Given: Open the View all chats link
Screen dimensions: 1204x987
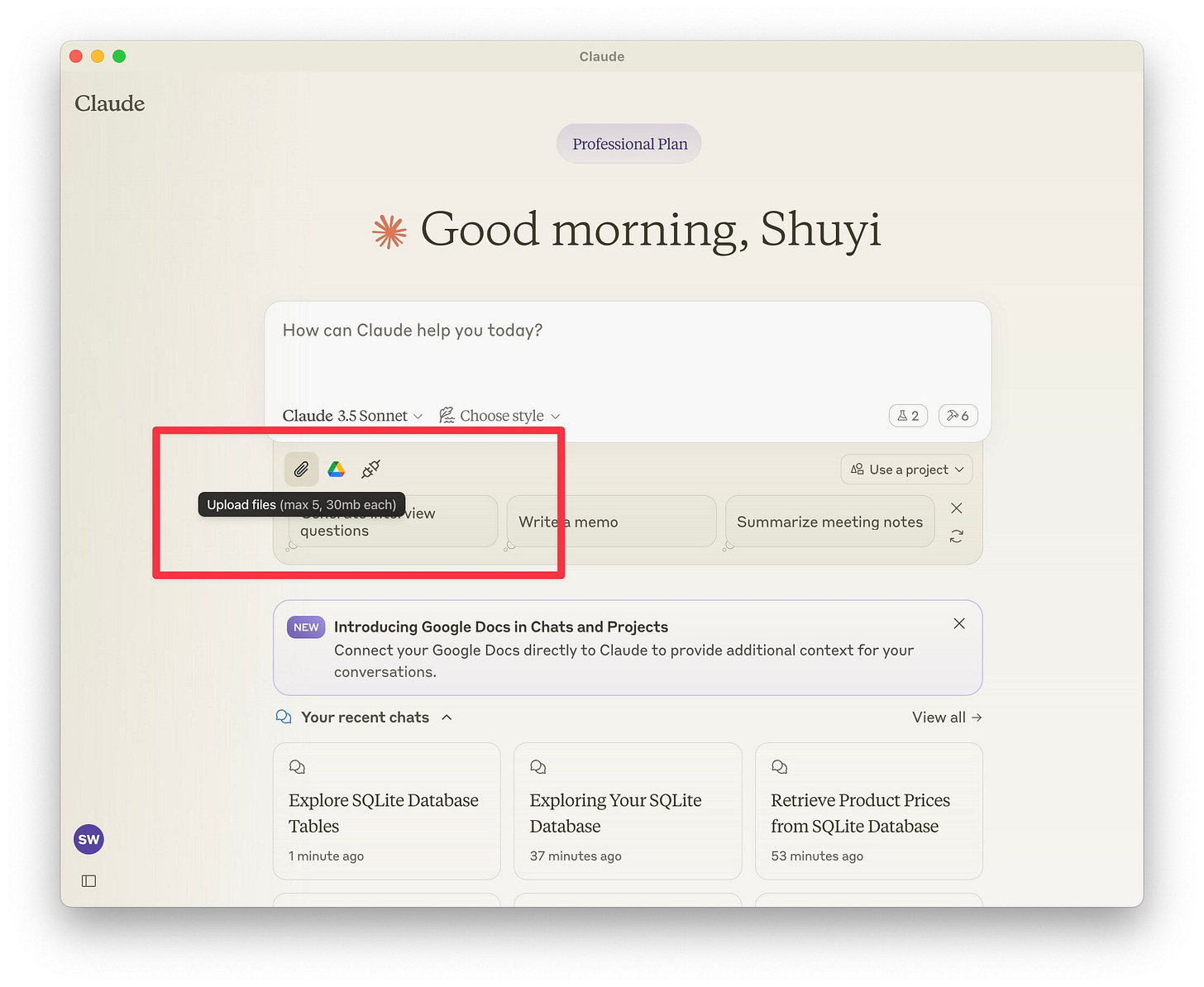Looking at the screenshot, I should [x=947, y=718].
